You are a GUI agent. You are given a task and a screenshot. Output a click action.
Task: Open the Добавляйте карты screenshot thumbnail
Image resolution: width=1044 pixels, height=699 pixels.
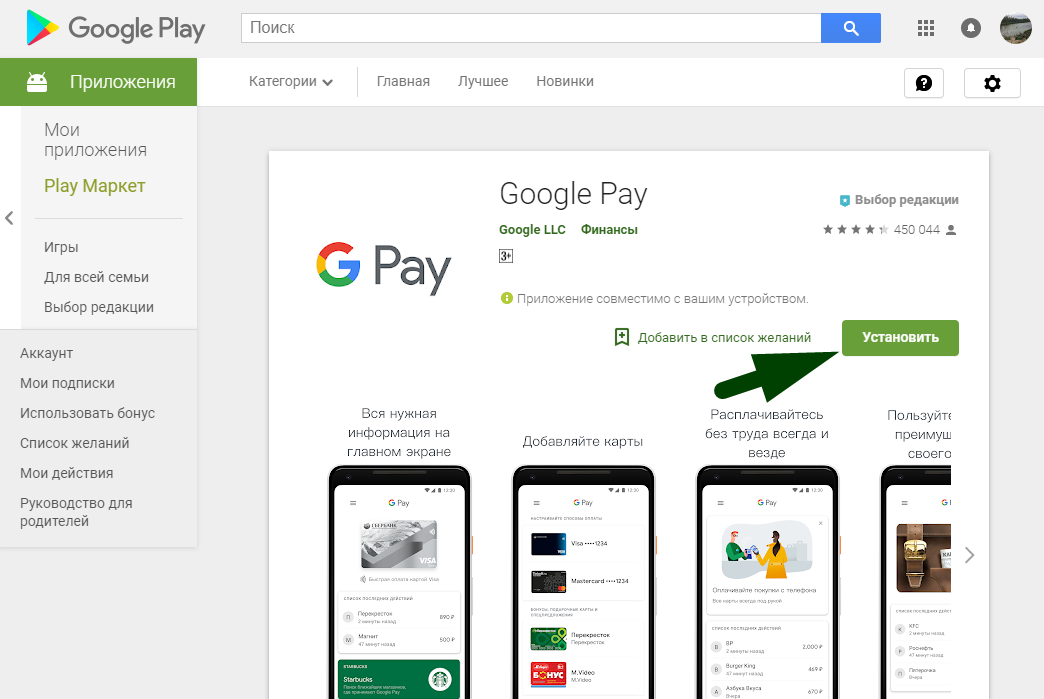click(583, 582)
